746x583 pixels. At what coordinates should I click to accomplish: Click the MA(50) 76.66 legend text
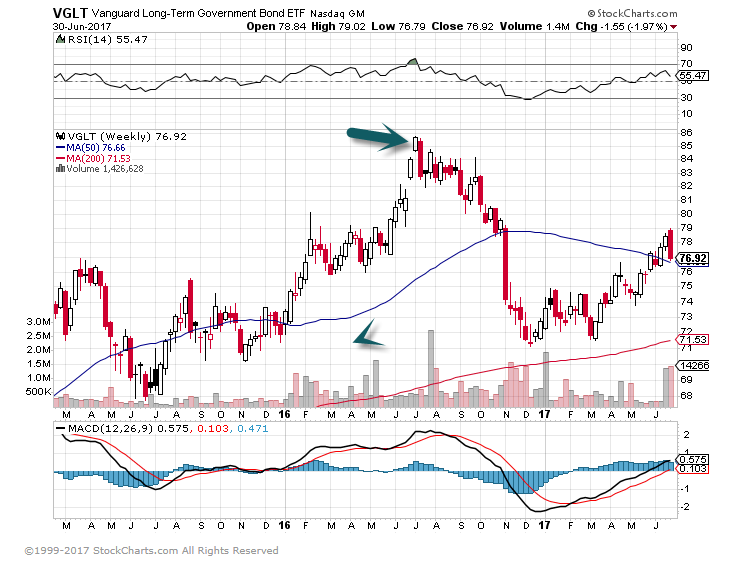[x=96, y=148]
